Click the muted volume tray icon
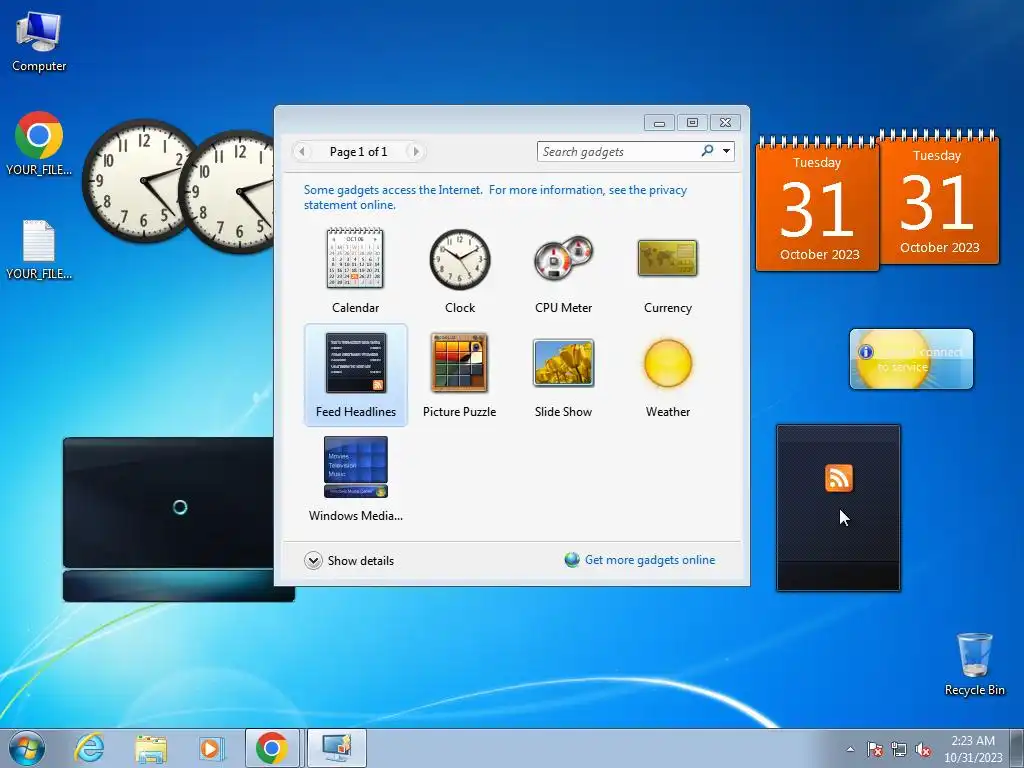Screen dimensions: 1024x768 pos(923,749)
